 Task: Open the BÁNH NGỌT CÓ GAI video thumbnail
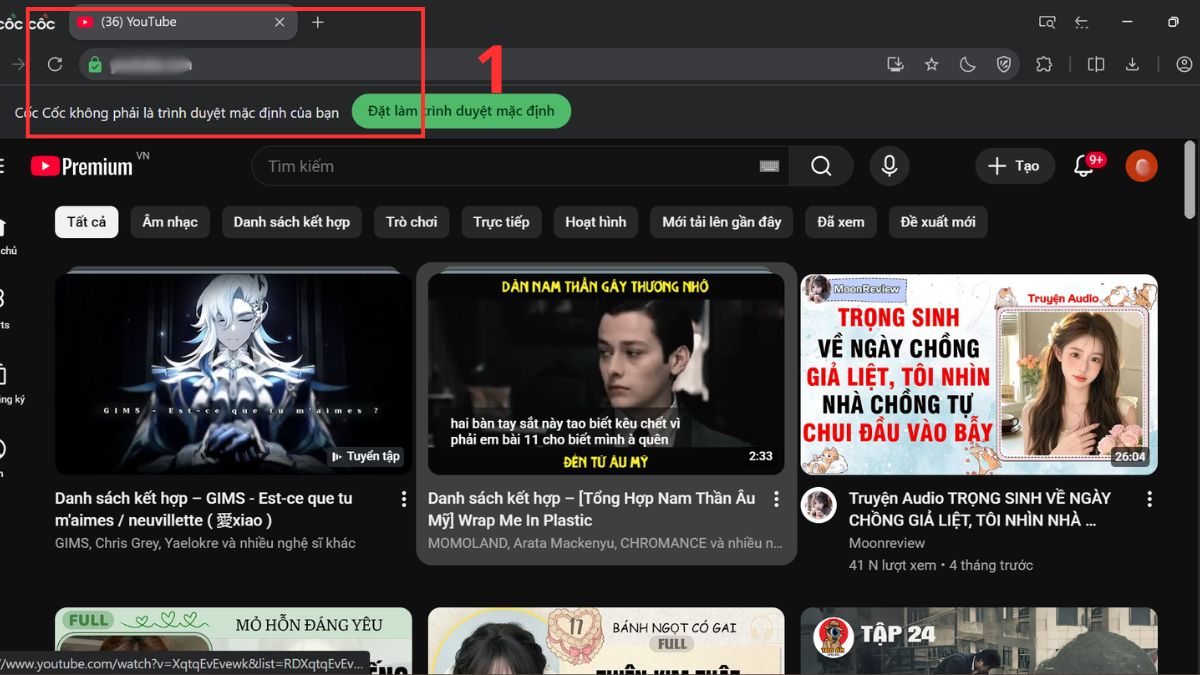606,641
